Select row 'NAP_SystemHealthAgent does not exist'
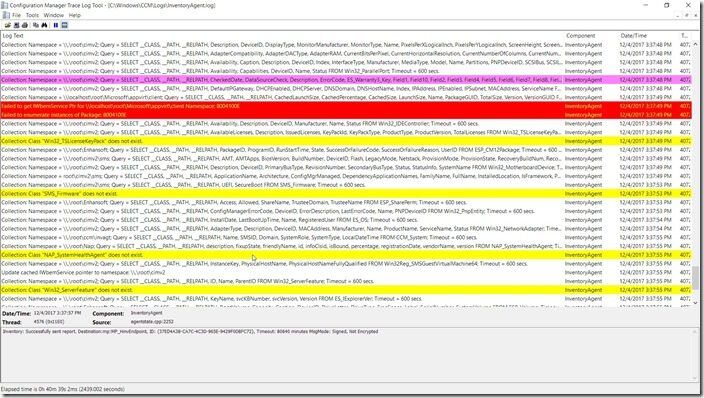 point(346,255)
